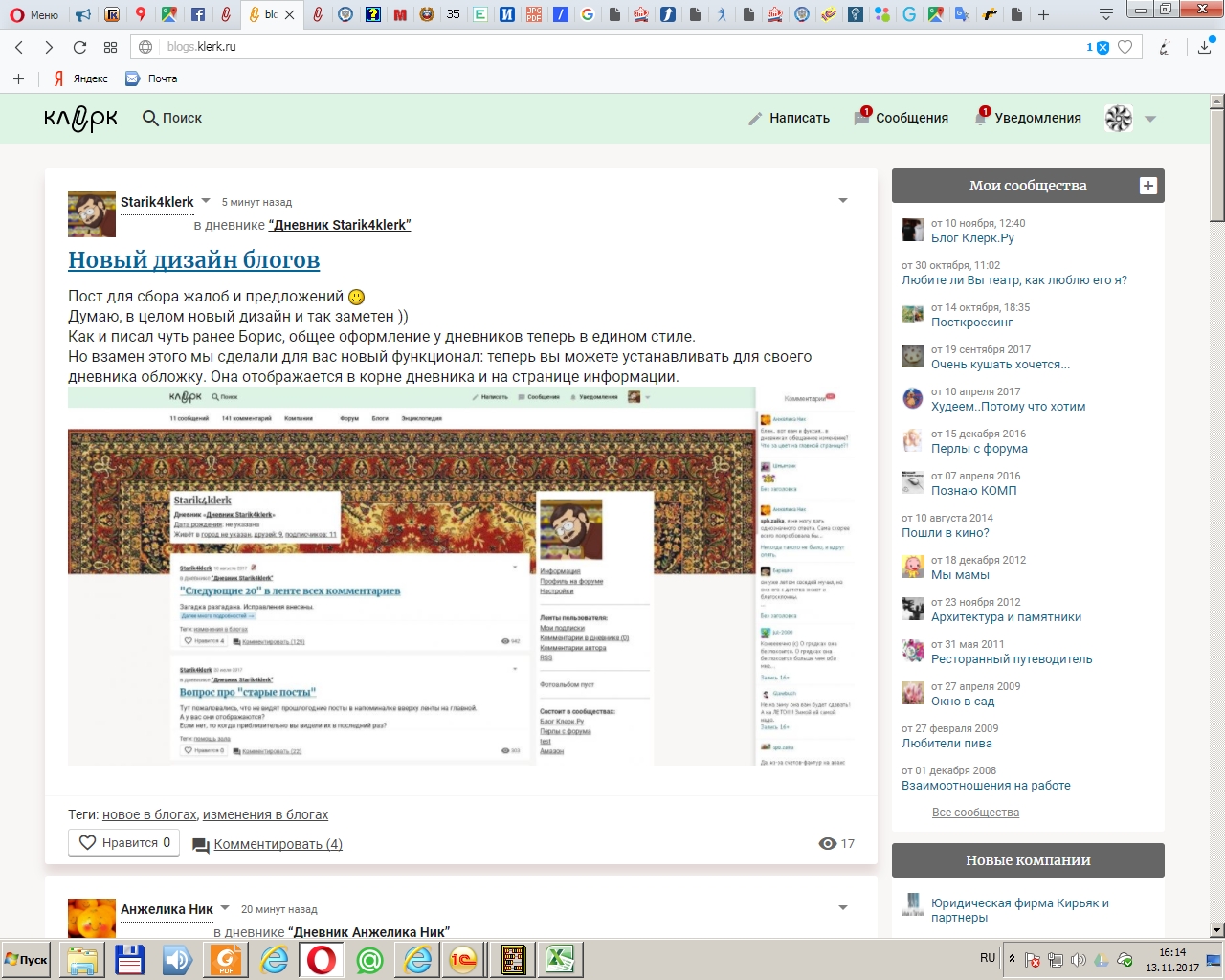
Task: Open Юридическая фирма Кирьяк и партнеры
Action: pos(1020,910)
